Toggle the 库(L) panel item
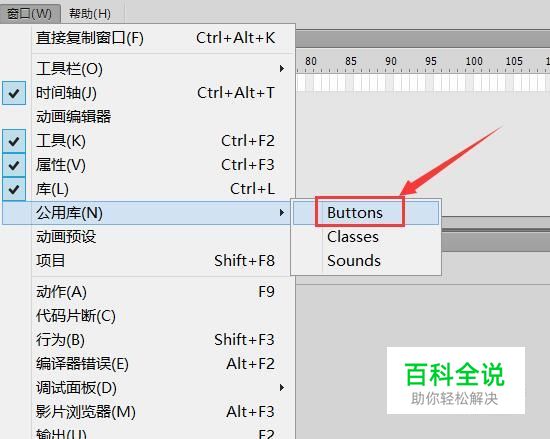Image resolution: width=550 pixels, height=439 pixels. click(x=148, y=189)
